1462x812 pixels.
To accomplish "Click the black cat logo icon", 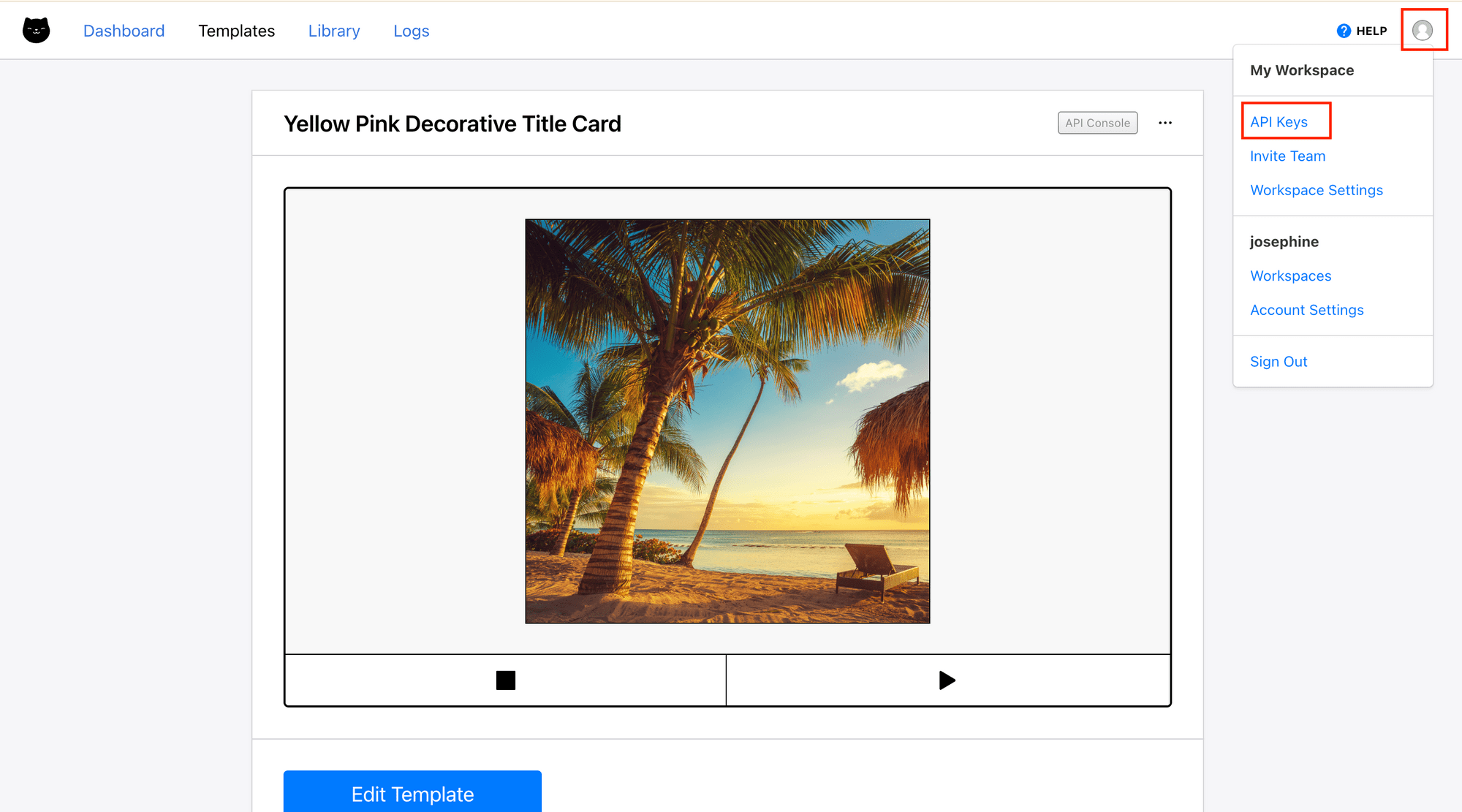I will 36,31.
